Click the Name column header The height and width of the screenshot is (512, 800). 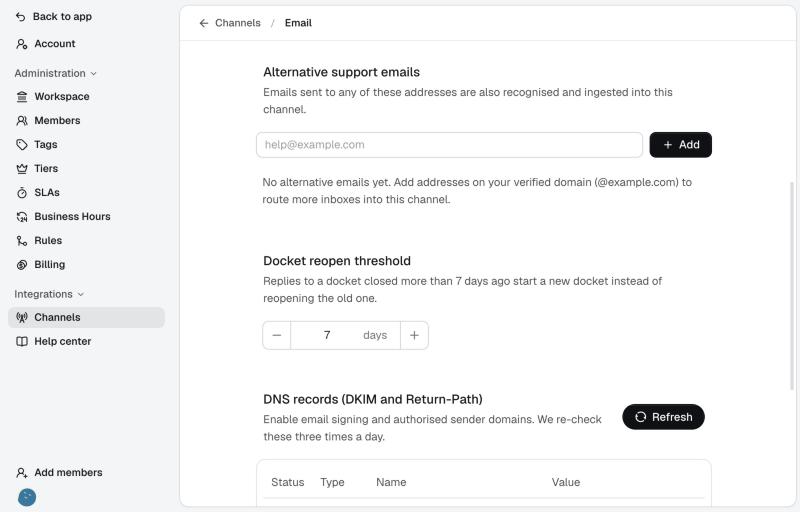pos(391,482)
